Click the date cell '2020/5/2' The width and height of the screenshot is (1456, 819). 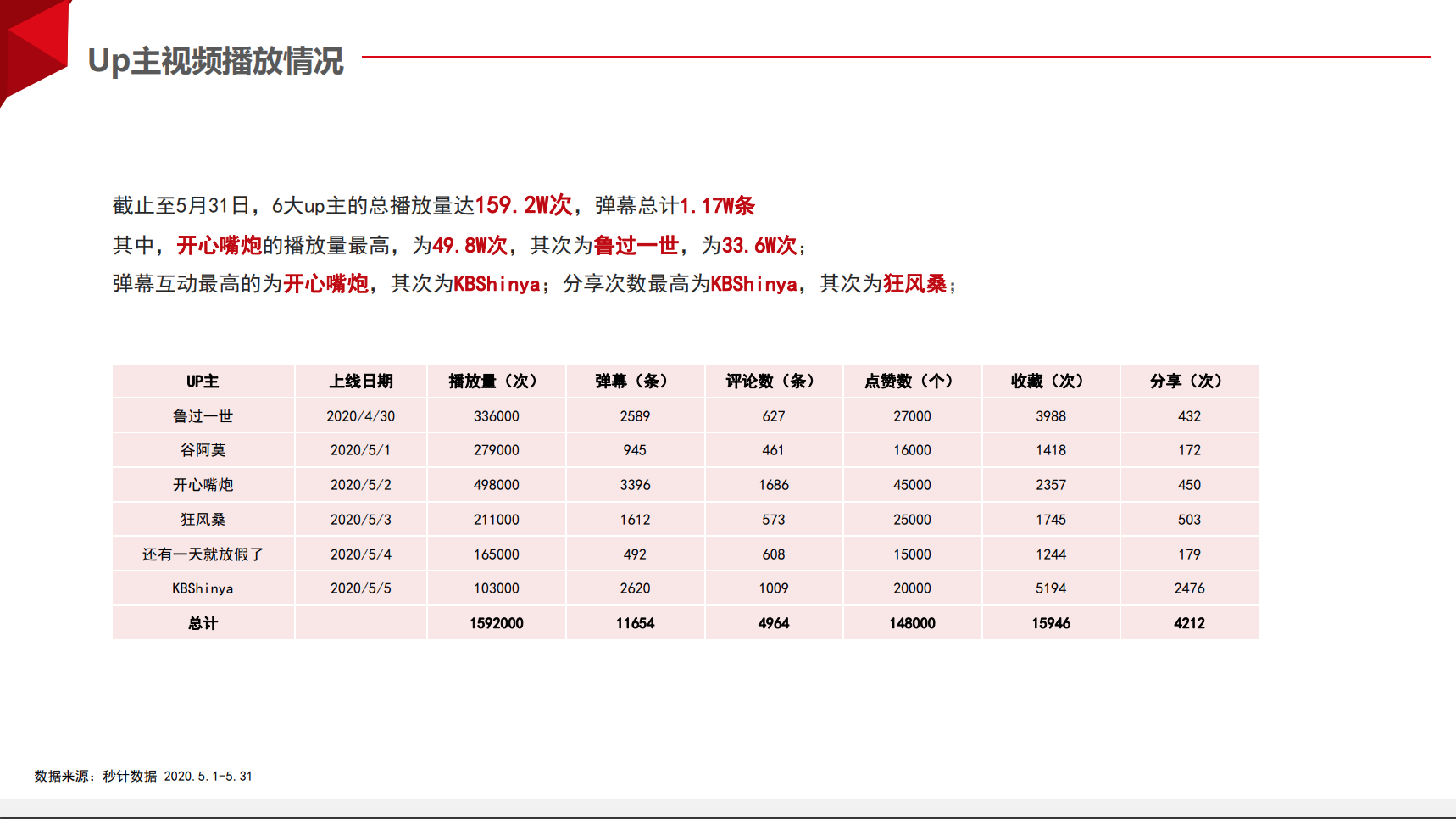361,485
